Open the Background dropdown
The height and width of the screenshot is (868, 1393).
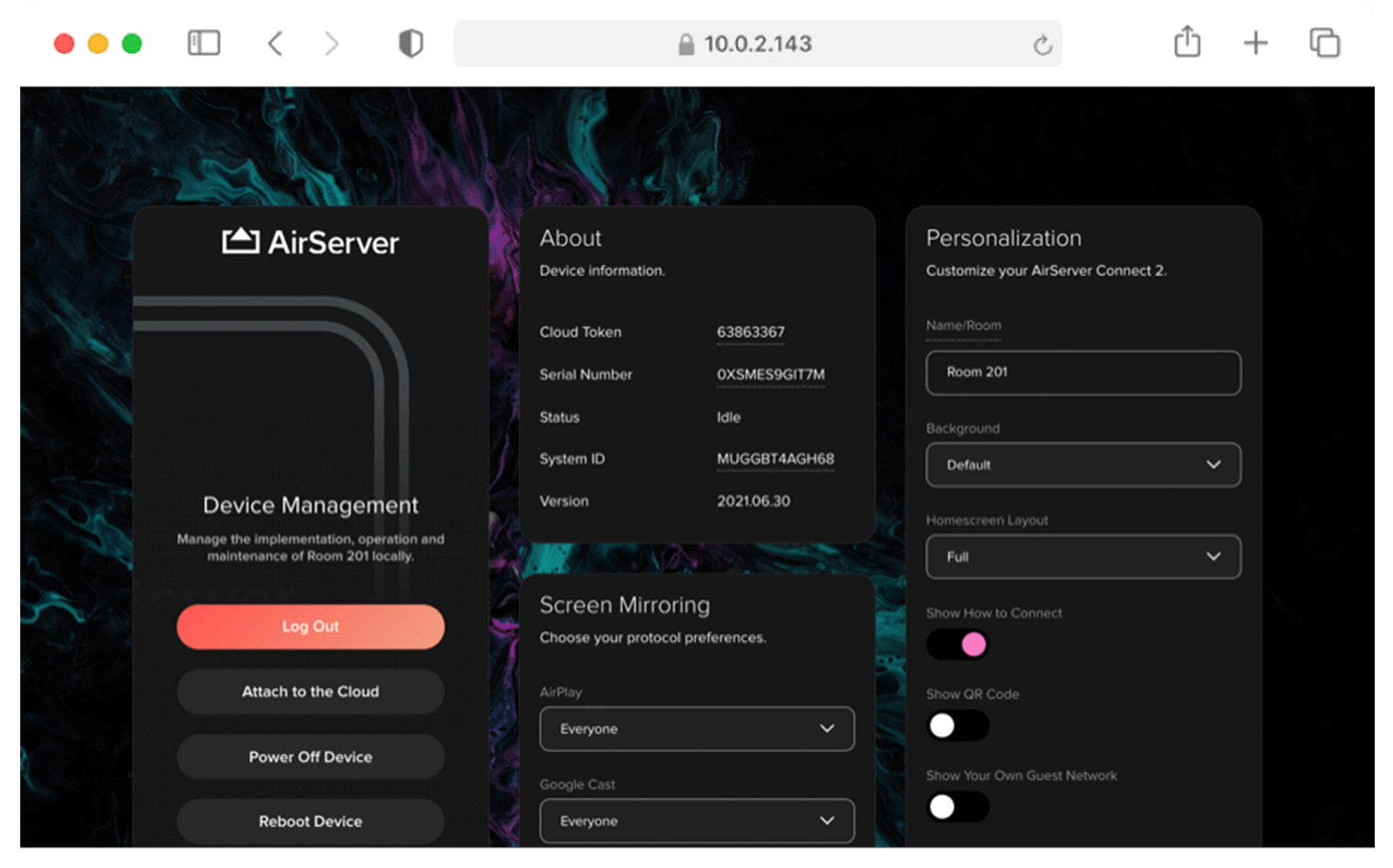tap(1082, 465)
